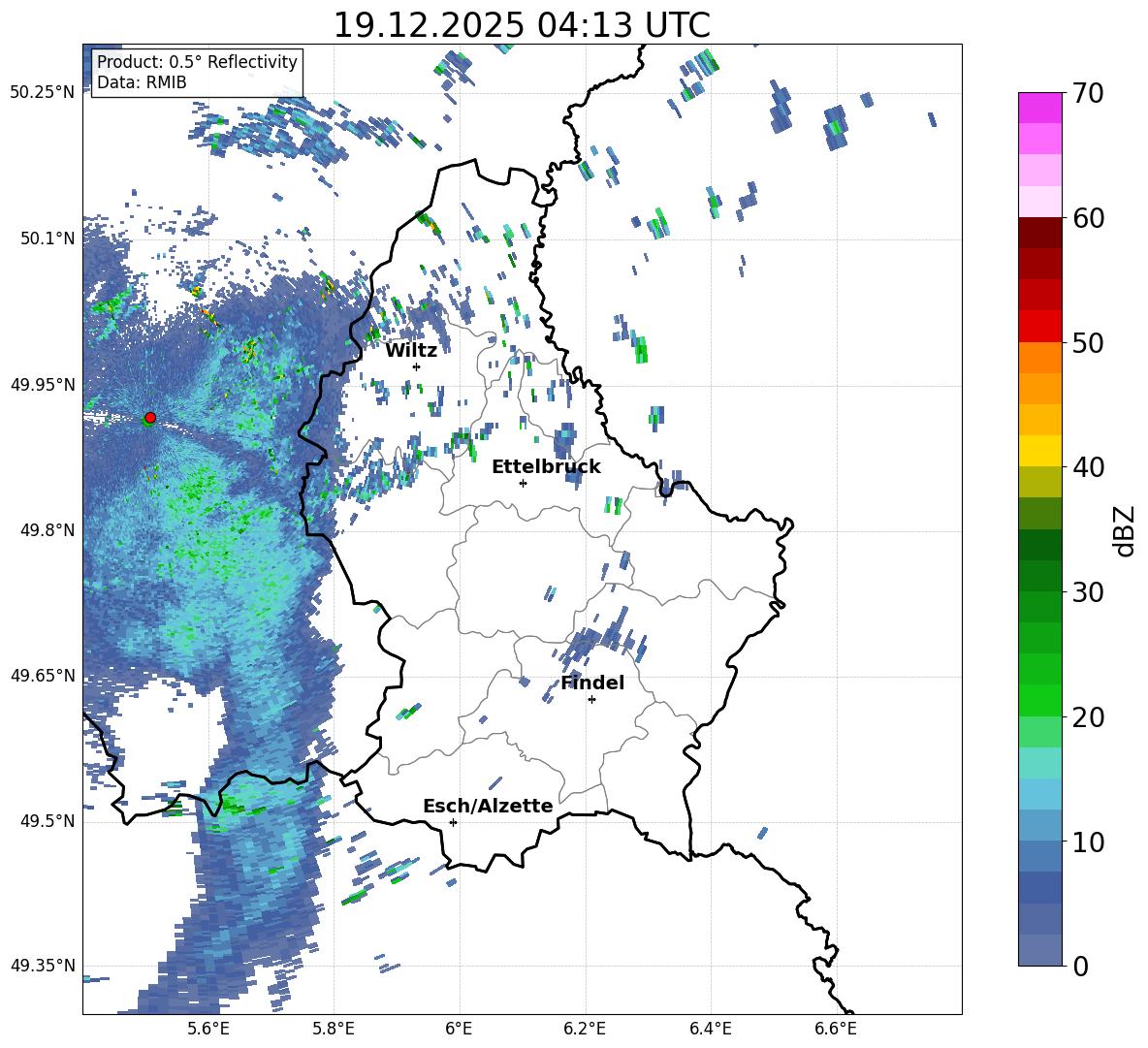Click the 'Esch/Alzette' city label
This screenshot has width=1148, height=1048.
[x=489, y=806]
